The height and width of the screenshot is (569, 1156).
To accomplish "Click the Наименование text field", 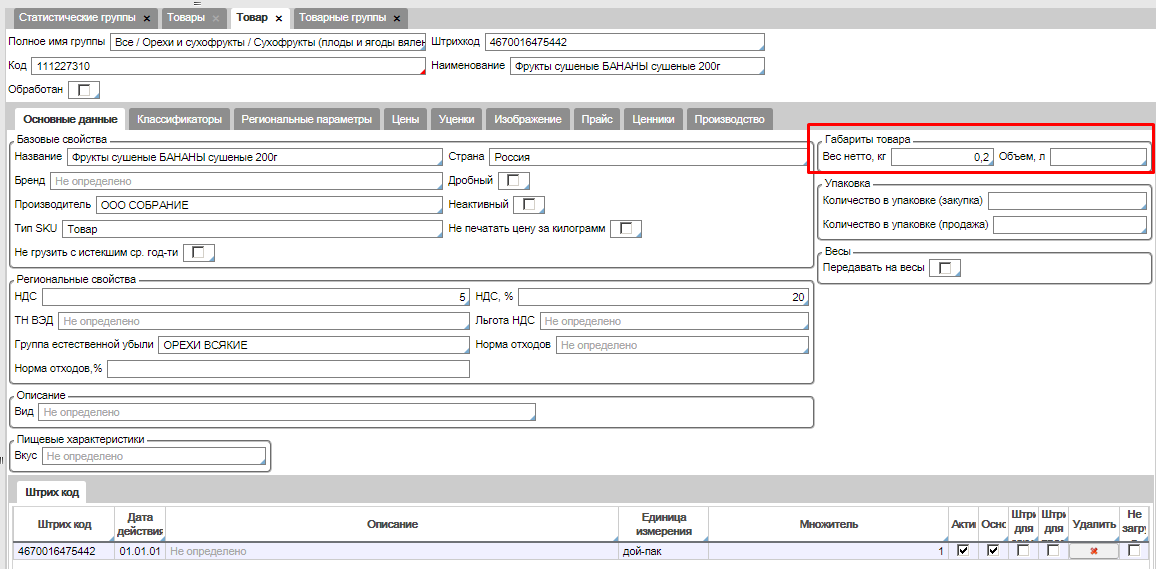I will coord(636,67).
